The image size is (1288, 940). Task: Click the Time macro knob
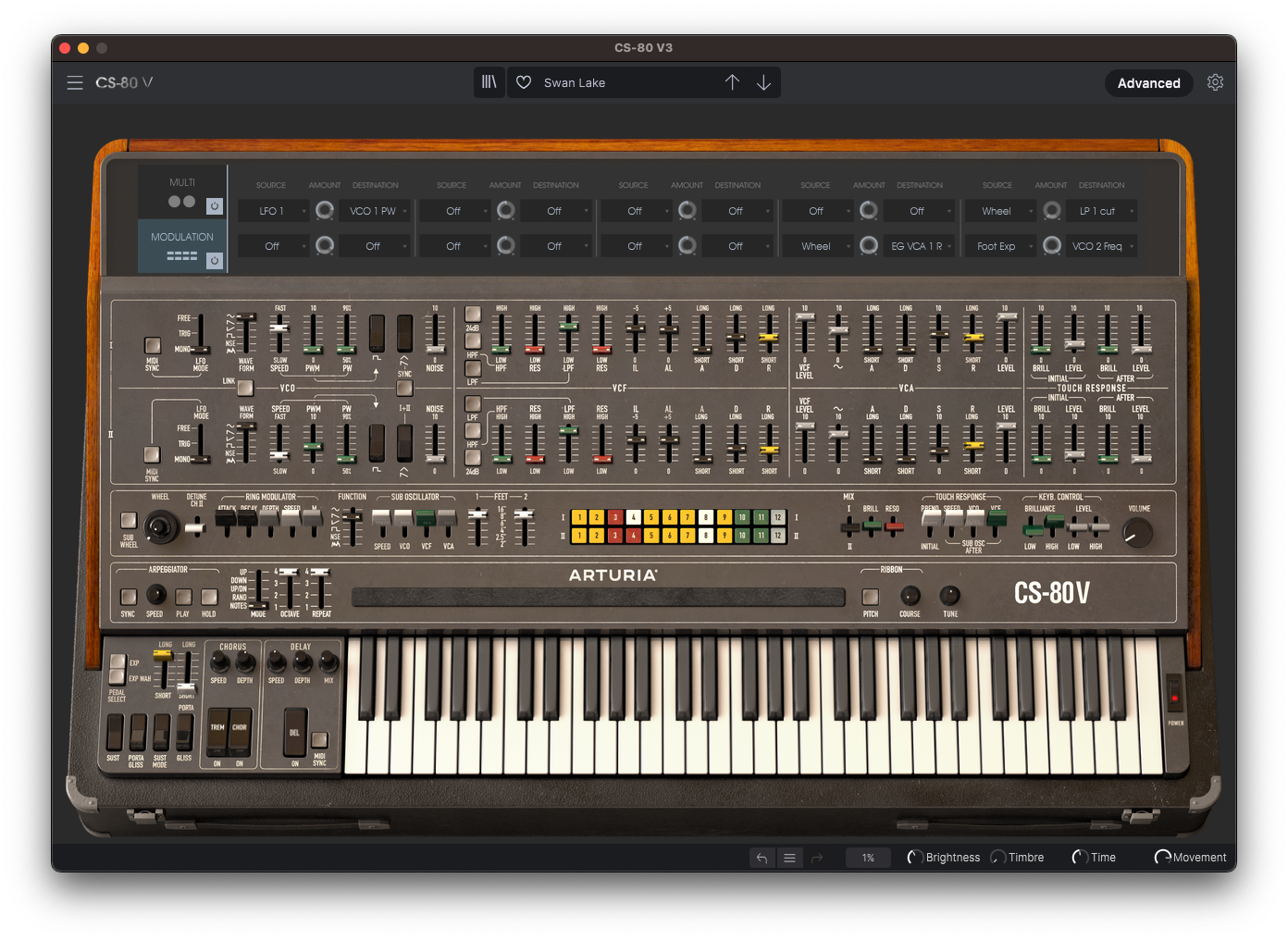pos(1079,858)
